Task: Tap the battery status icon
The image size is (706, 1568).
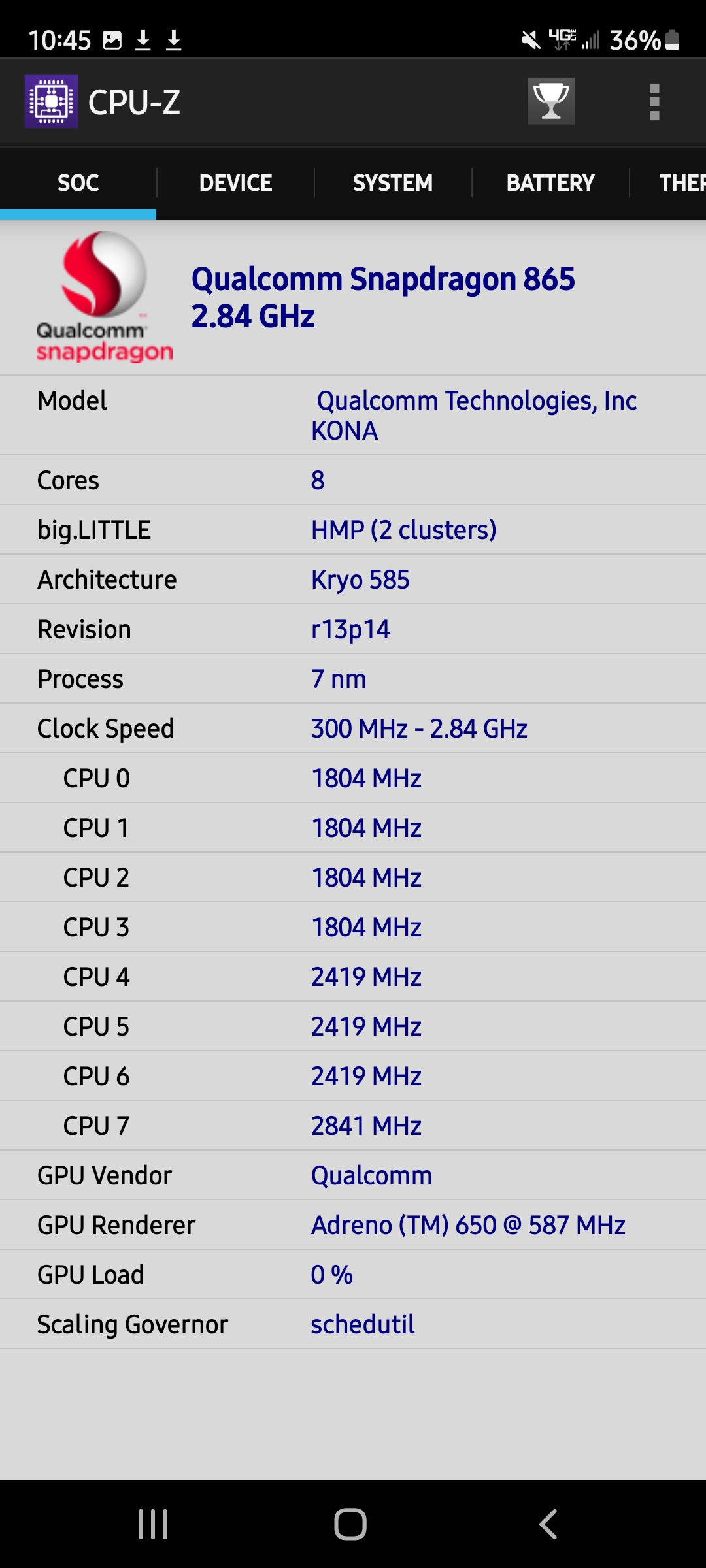Action: coord(673,41)
